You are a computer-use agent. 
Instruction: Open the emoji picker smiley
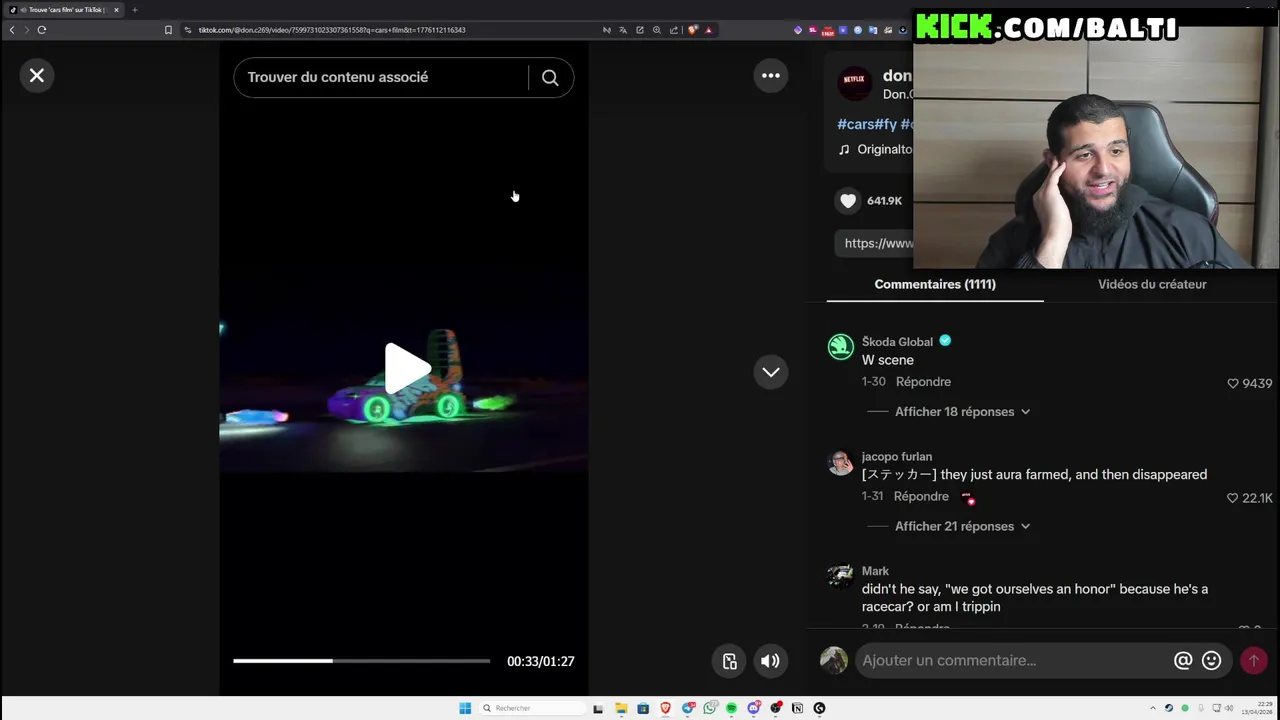coord(1212,660)
